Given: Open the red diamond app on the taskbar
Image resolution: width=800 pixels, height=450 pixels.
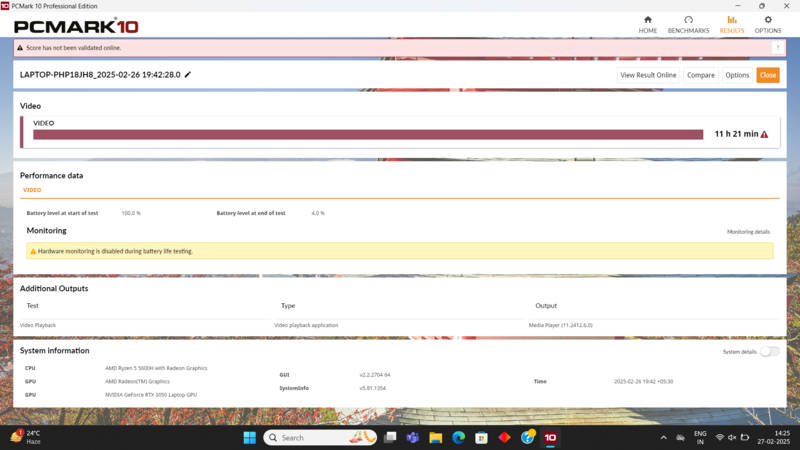Looking at the screenshot, I should (504, 437).
